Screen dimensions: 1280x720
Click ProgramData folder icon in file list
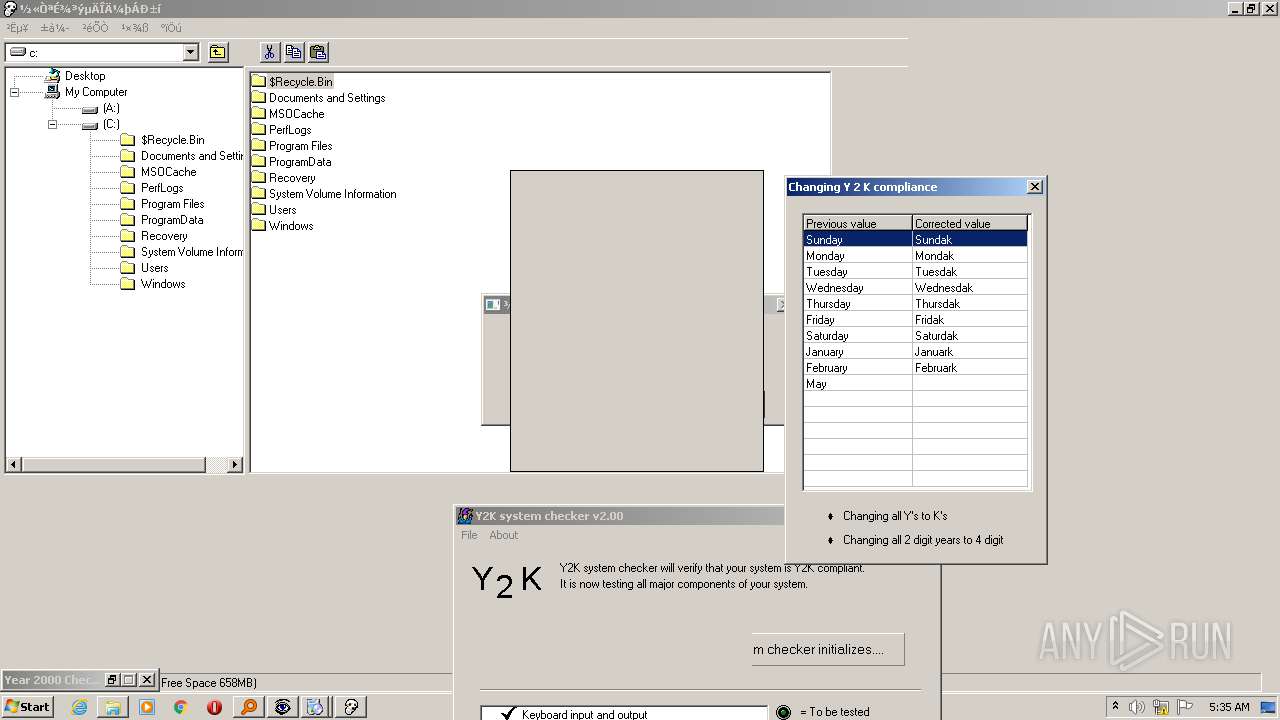tap(259, 162)
